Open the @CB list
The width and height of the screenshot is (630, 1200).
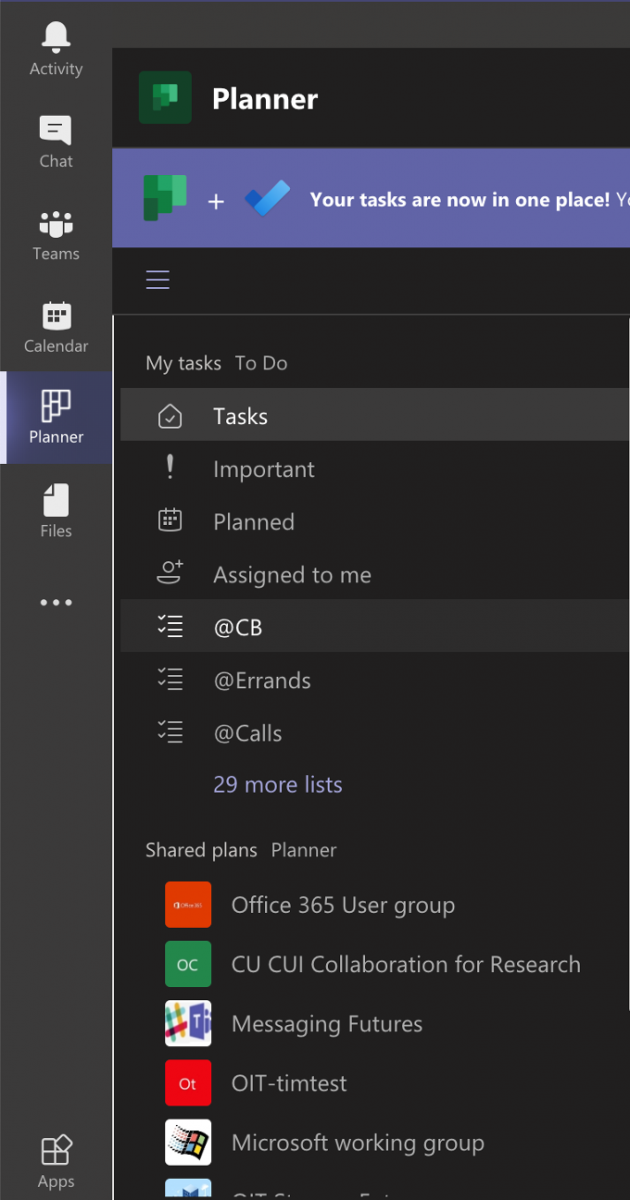(x=375, y=627)
